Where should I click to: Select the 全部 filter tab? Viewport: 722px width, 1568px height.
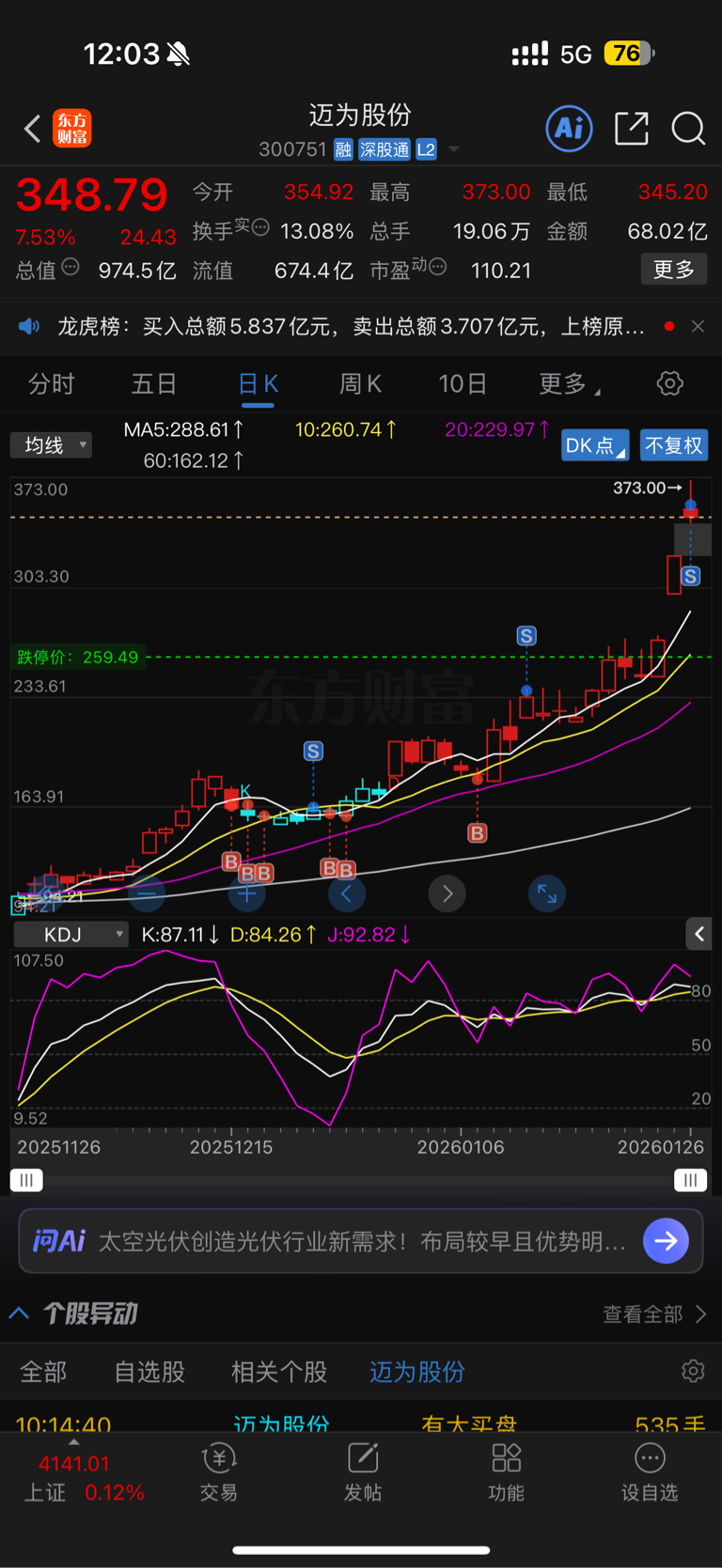pyautogui.click(x=43, y=1372)
